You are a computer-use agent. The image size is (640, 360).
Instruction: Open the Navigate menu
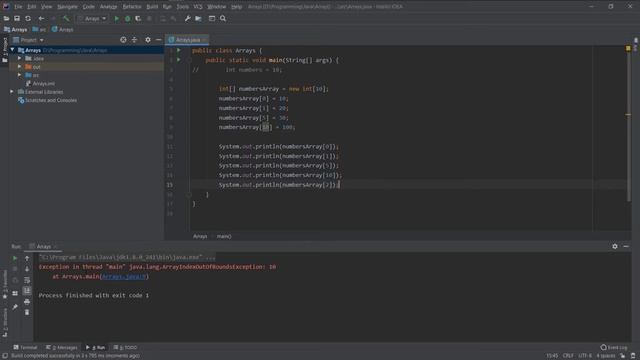point(67,7)
